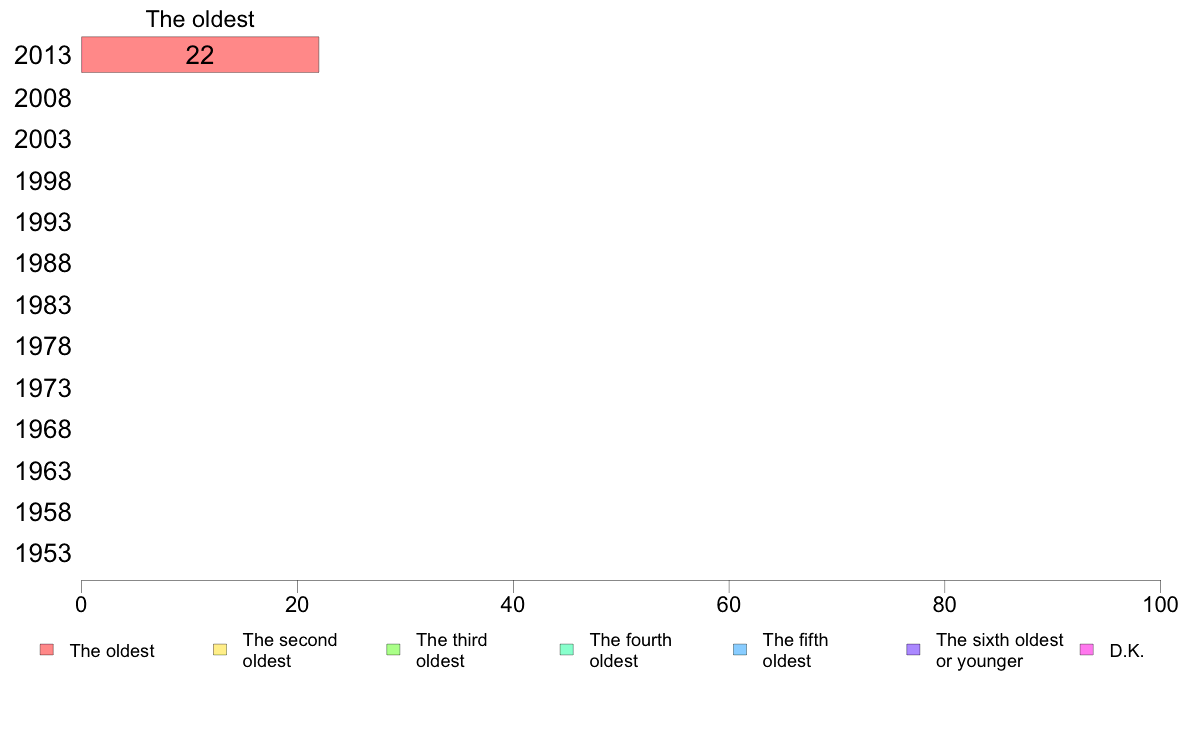Select the 1953 year label
The image size is (1188, 736).
(x=43, y=553)
